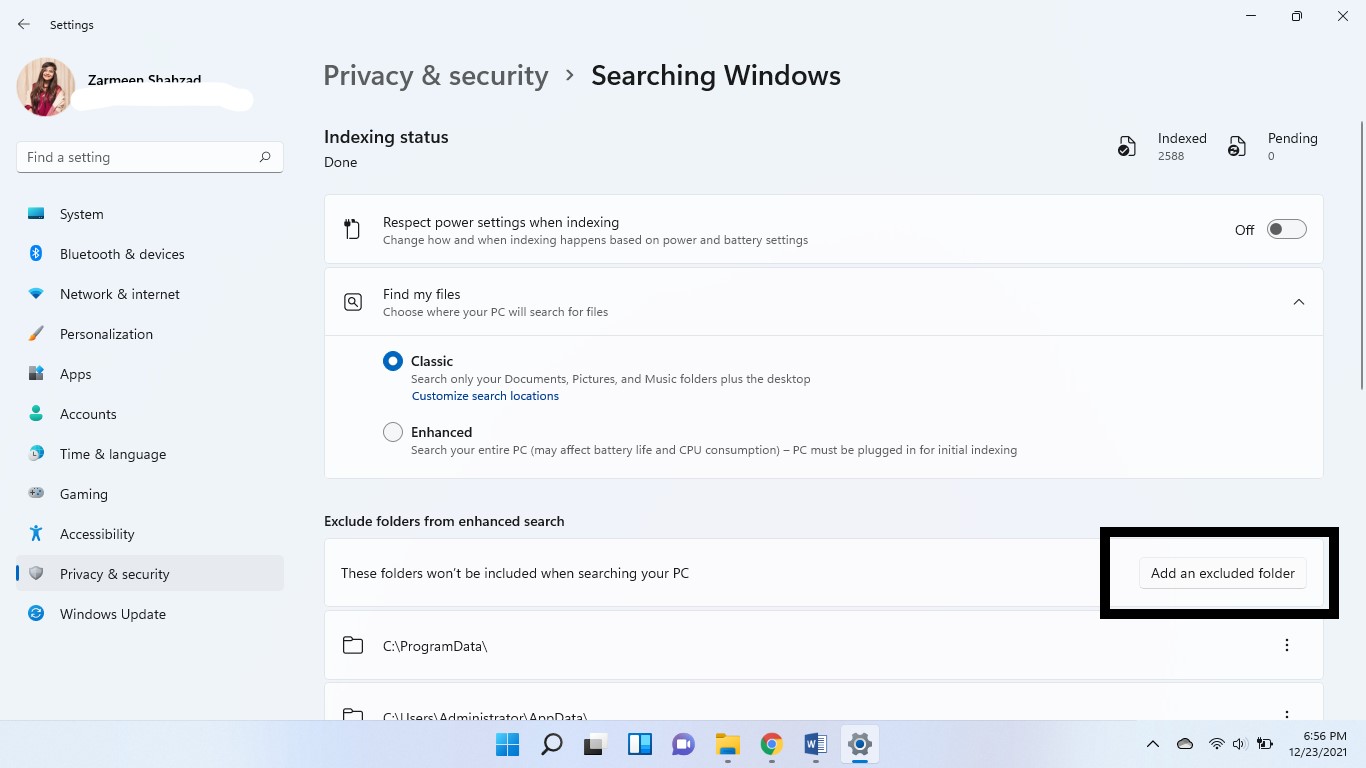The image size is (1366, 768).
Task: Launch the Chat app on taskbar
Action: pyautogui.click(x=684, y=744)
